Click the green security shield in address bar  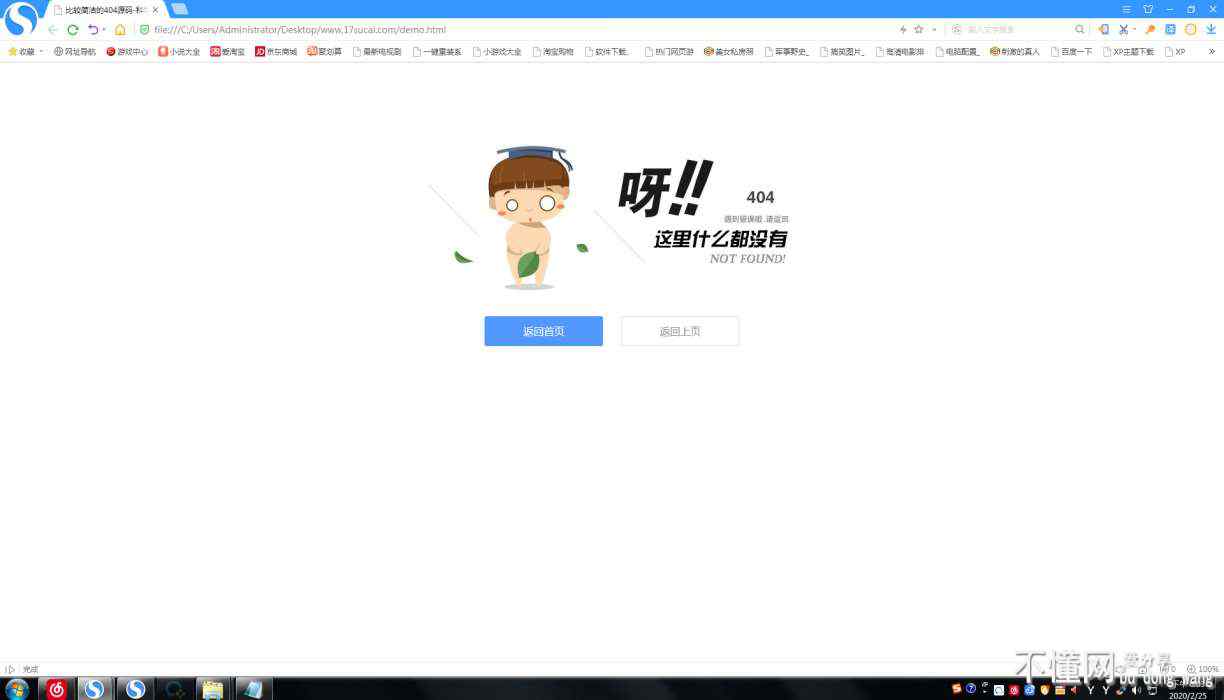145,30
